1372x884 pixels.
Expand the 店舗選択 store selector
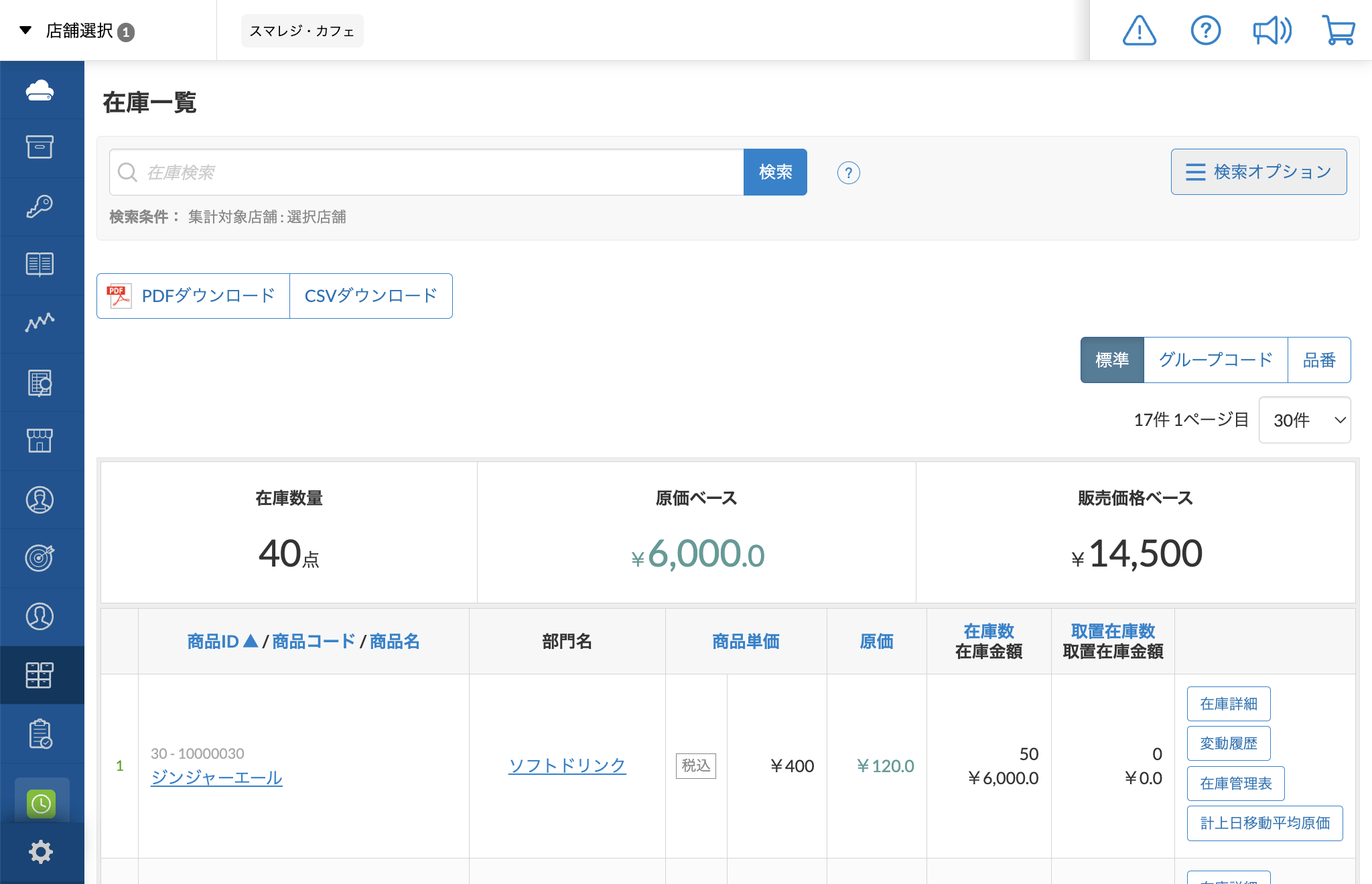pyautogui.click(x=77, y=31)
